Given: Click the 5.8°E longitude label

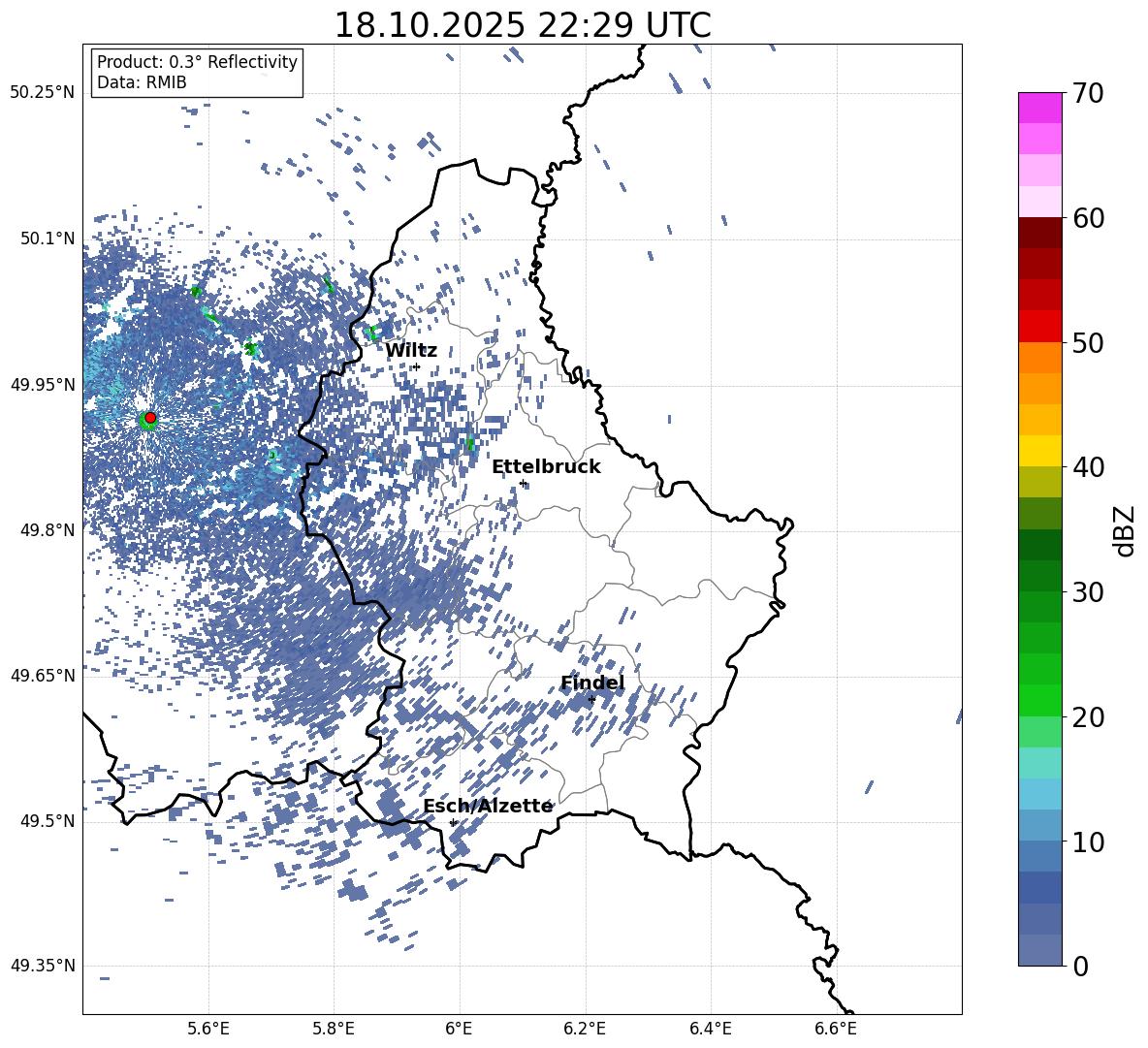Looking at the screenshot, I should tap(334, 1029).
